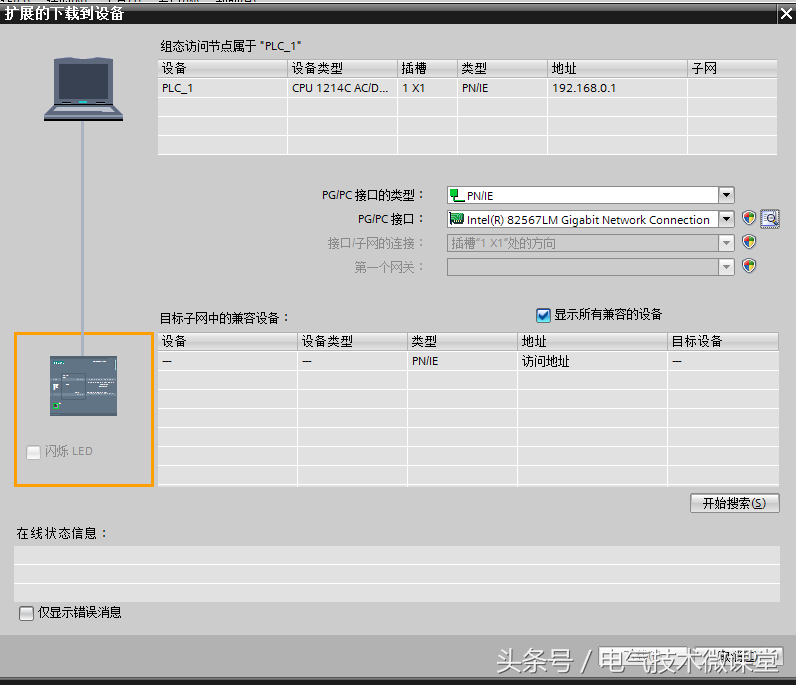
Task: Click the 192.168.0.1 address cell
Action: (x=617, y=88)
